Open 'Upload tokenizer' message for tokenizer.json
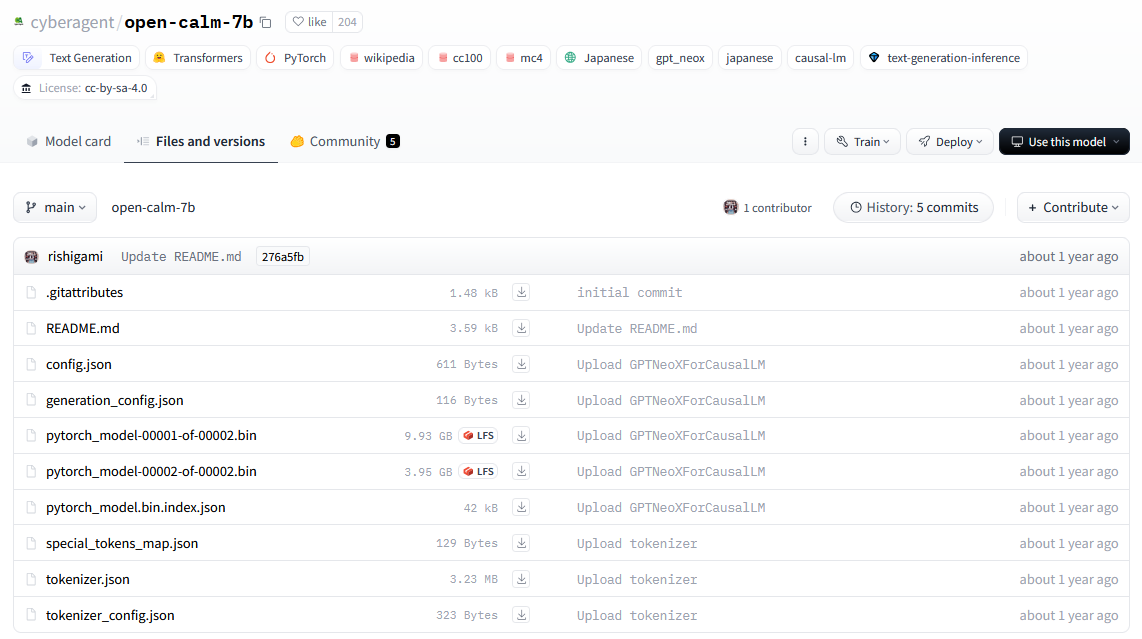1142x639 pixels. [637, 579]
